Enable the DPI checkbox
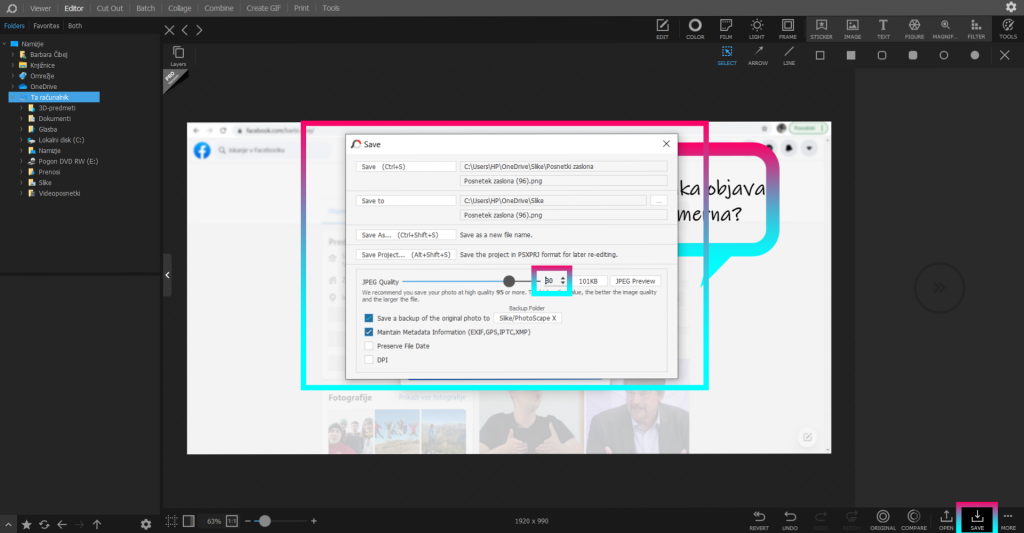Screen dimensions: 1024x533 click(x=369, y=360)
